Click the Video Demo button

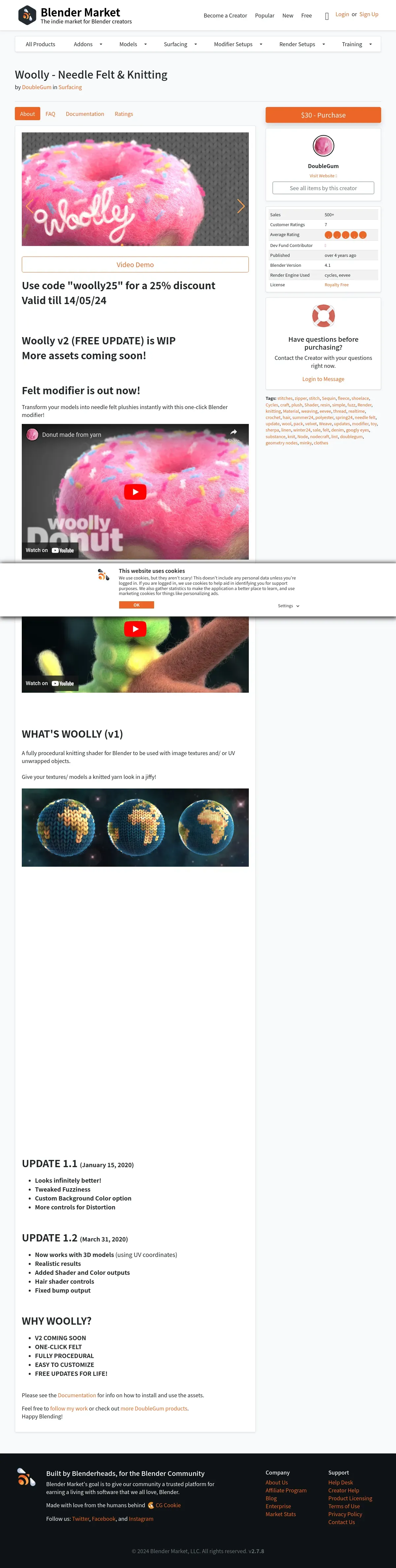point(135,265)
